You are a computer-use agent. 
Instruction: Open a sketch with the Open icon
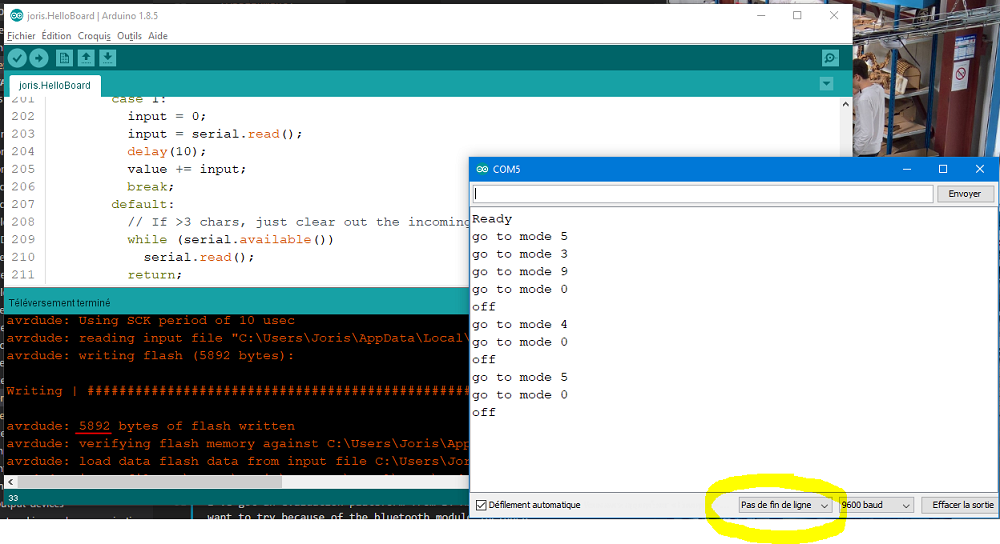86,58
